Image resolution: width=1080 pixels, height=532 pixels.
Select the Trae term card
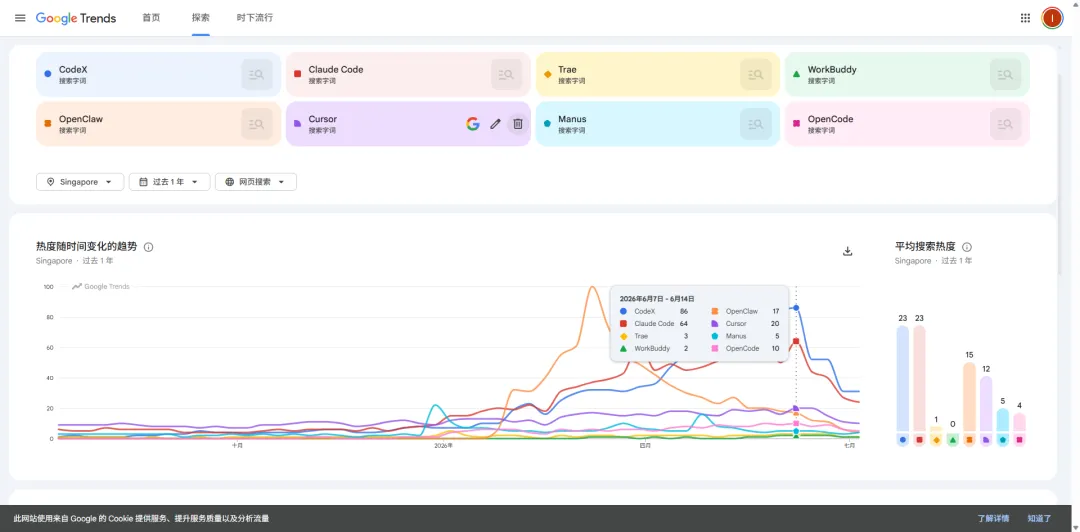point(658,74)
